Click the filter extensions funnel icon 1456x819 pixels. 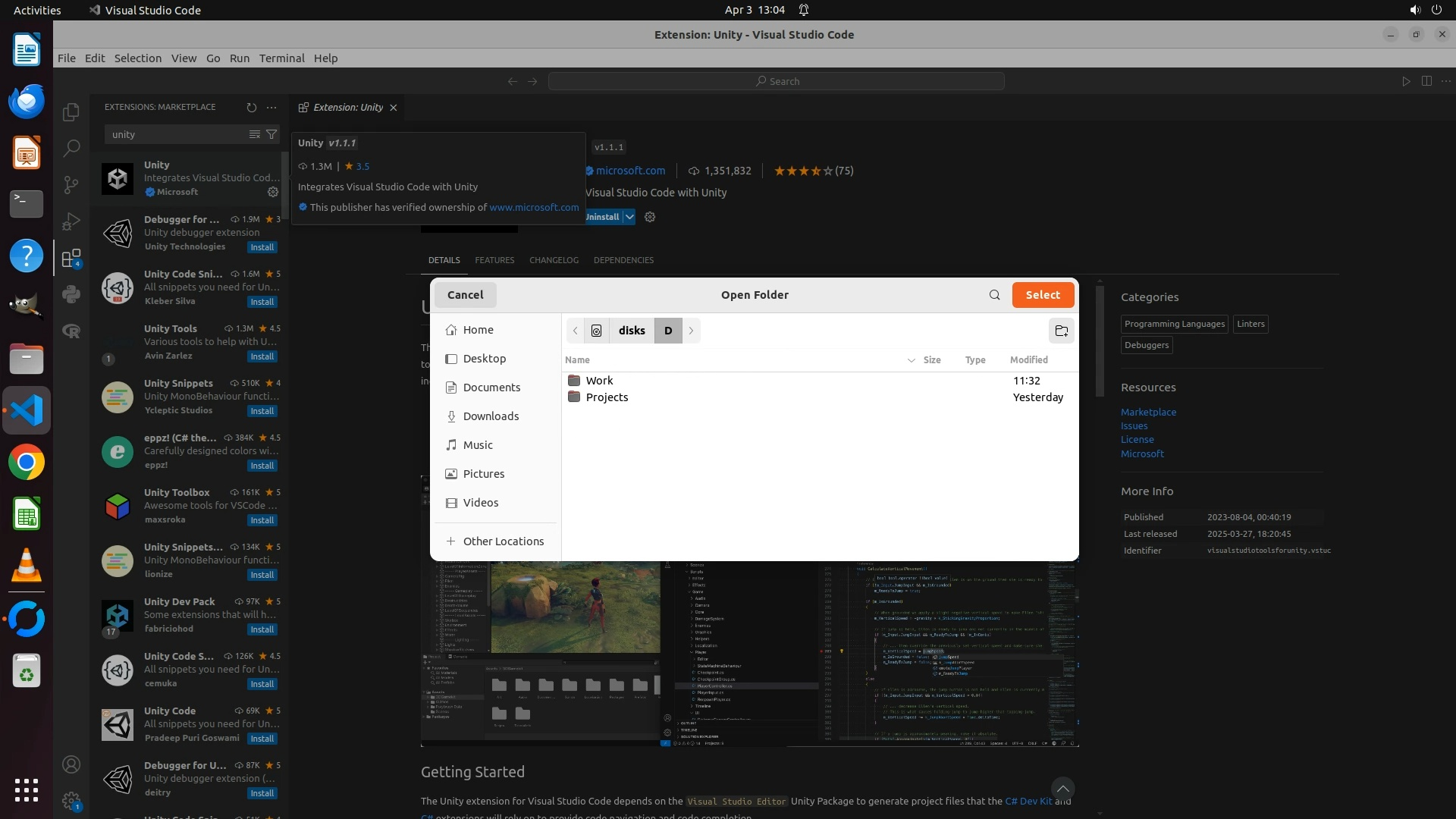coord(271,134)
